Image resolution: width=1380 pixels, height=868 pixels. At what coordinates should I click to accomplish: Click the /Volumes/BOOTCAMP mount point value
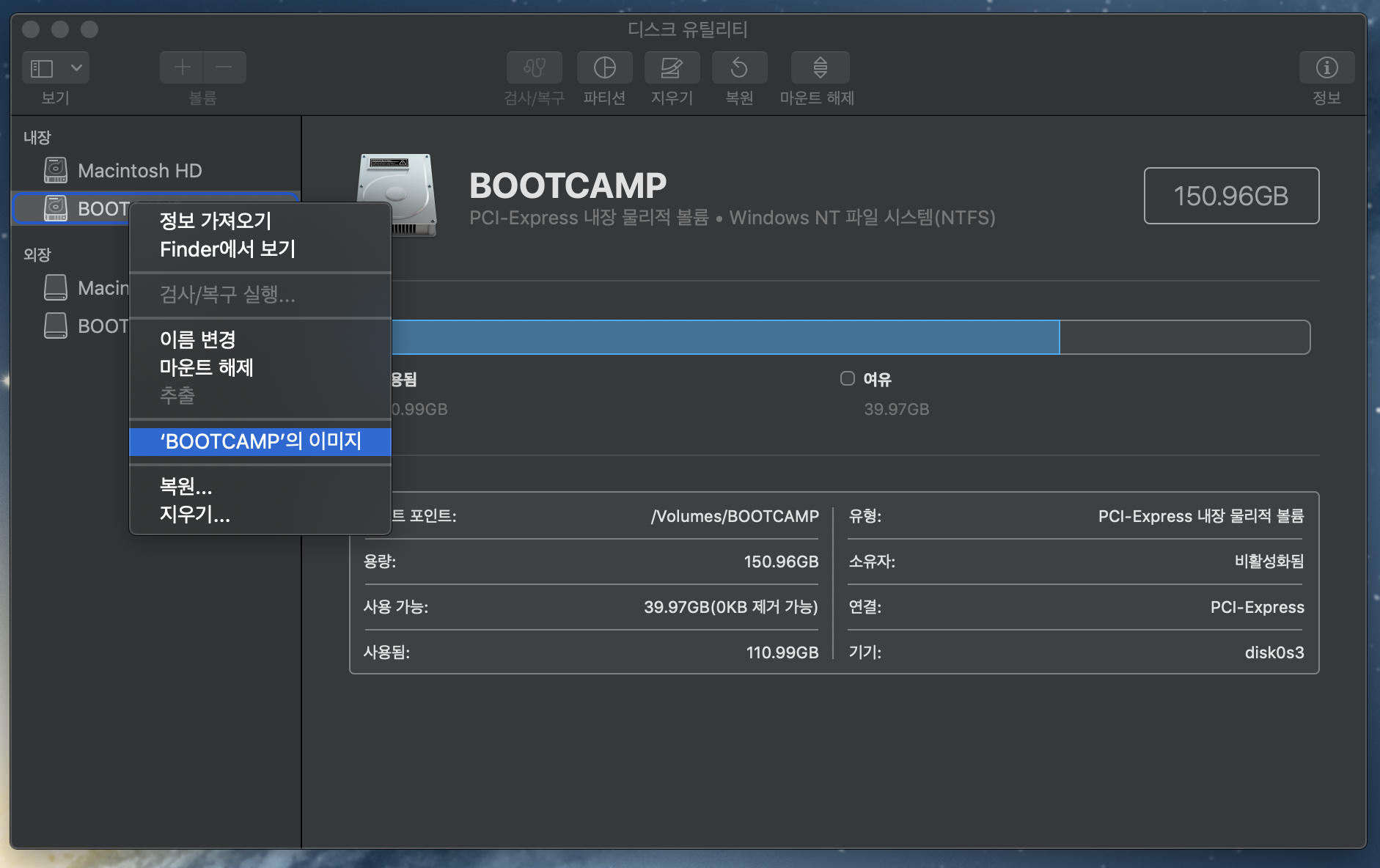pos(735,516)
